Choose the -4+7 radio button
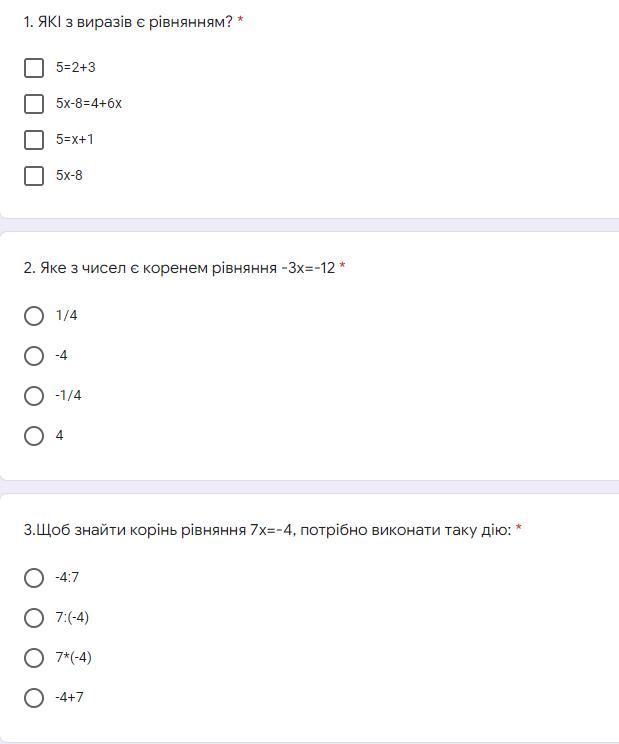Viewport: 619px width, 744px height. pyautogui.click(x=34, y=698)
